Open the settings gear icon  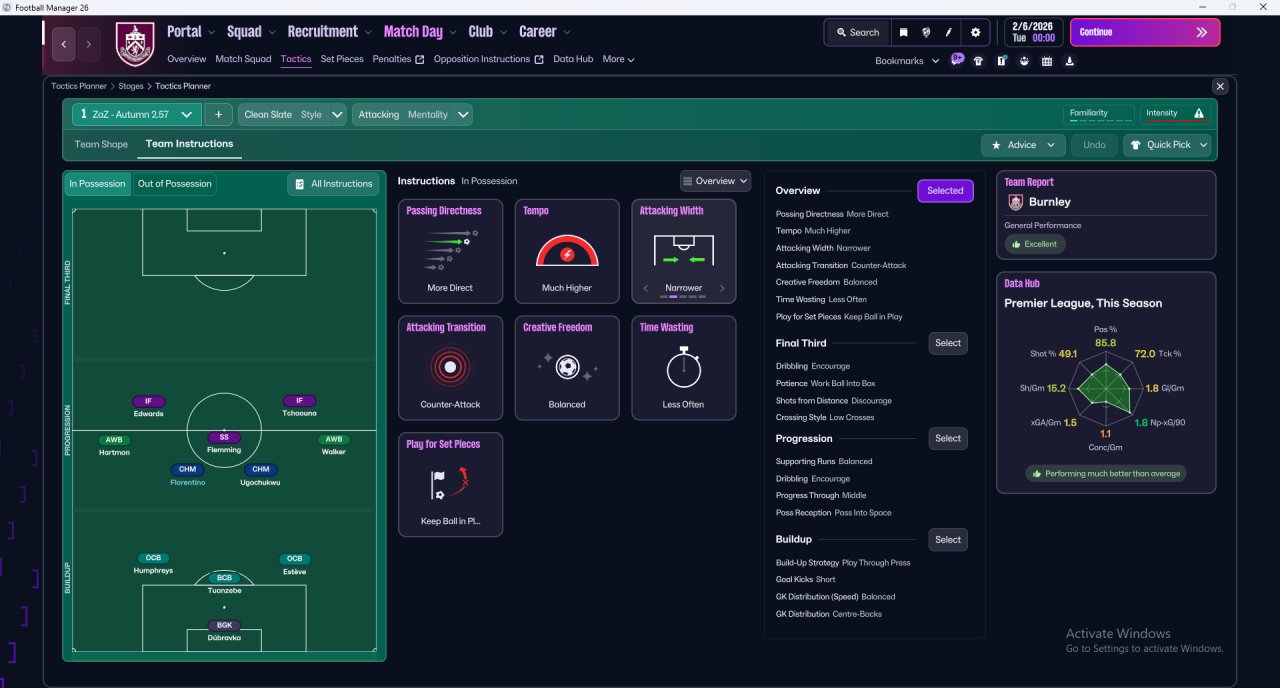coord(975,32)
